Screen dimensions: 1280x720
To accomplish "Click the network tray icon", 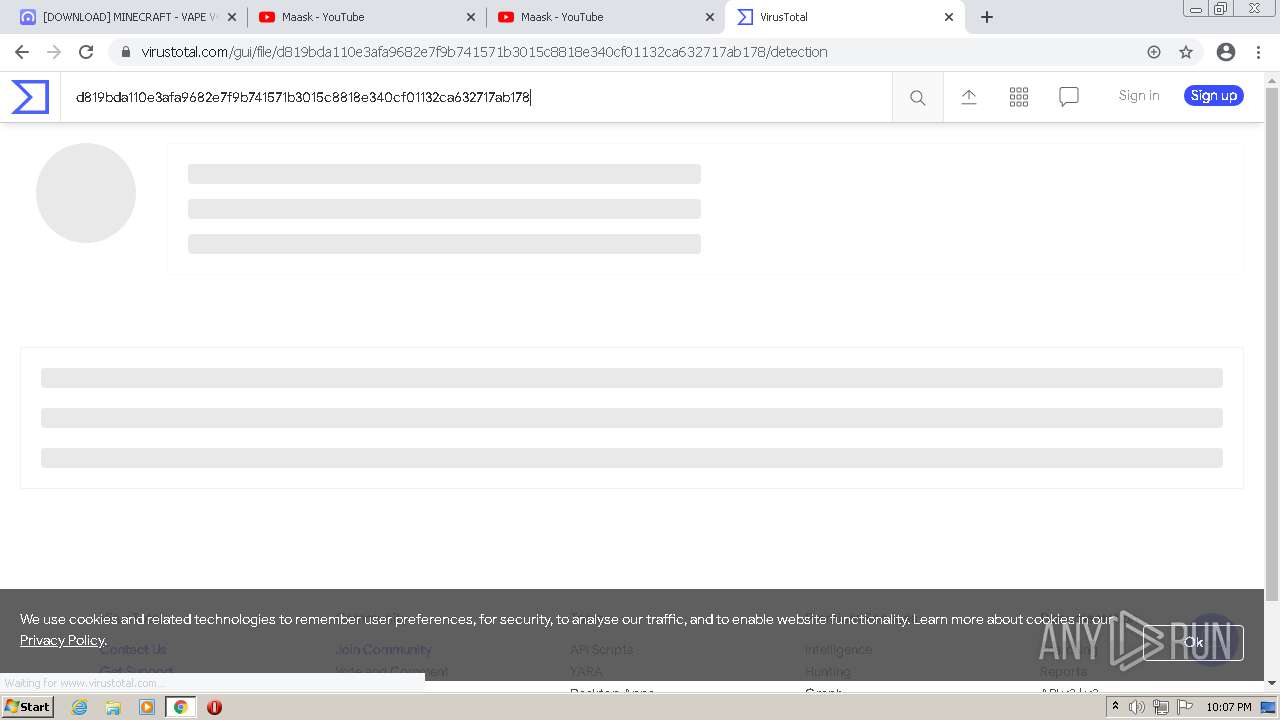I will (x=1160, y=707).
